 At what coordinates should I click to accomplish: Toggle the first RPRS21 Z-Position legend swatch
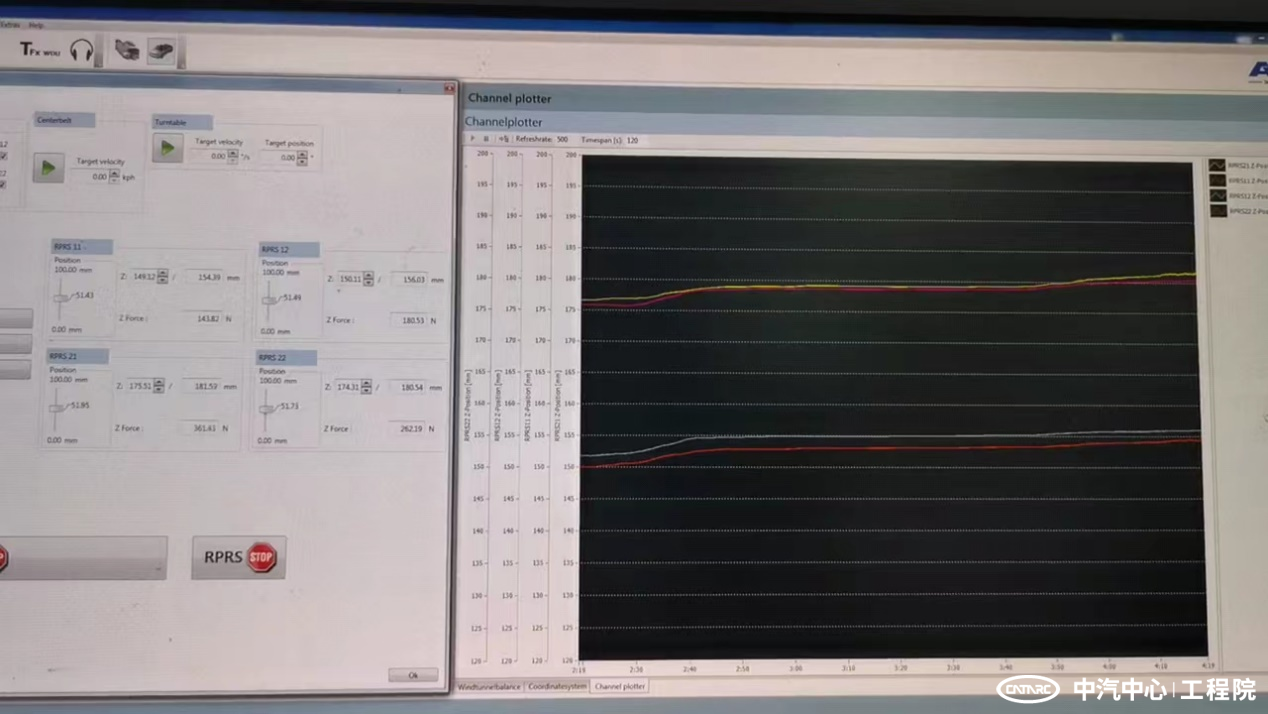click(1217, 166)
